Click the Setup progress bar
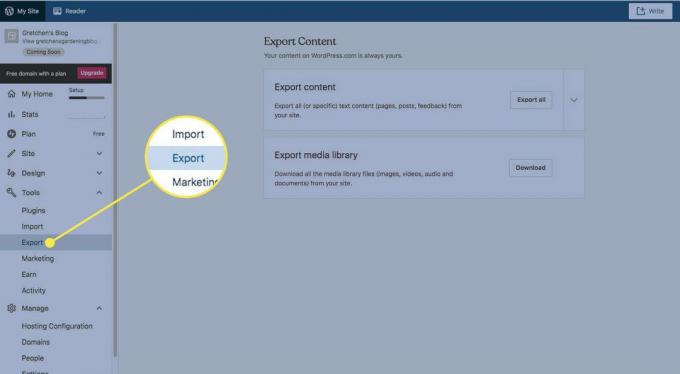Viewport: 680px width, 374px height. point(86,98)
